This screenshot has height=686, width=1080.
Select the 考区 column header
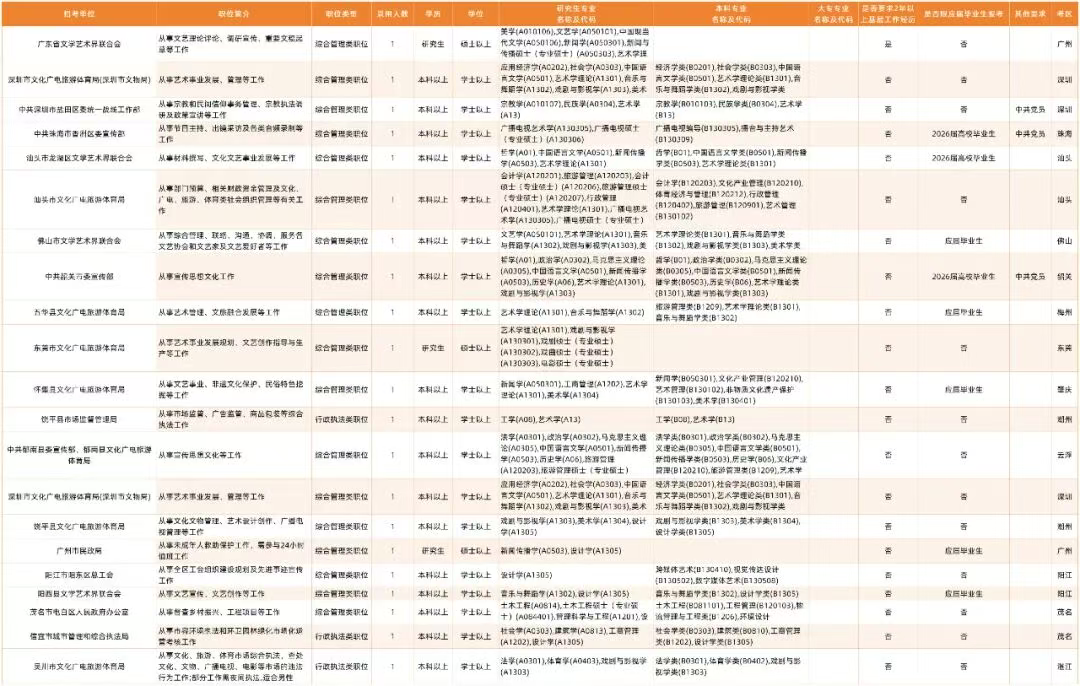click(1064, 16)
